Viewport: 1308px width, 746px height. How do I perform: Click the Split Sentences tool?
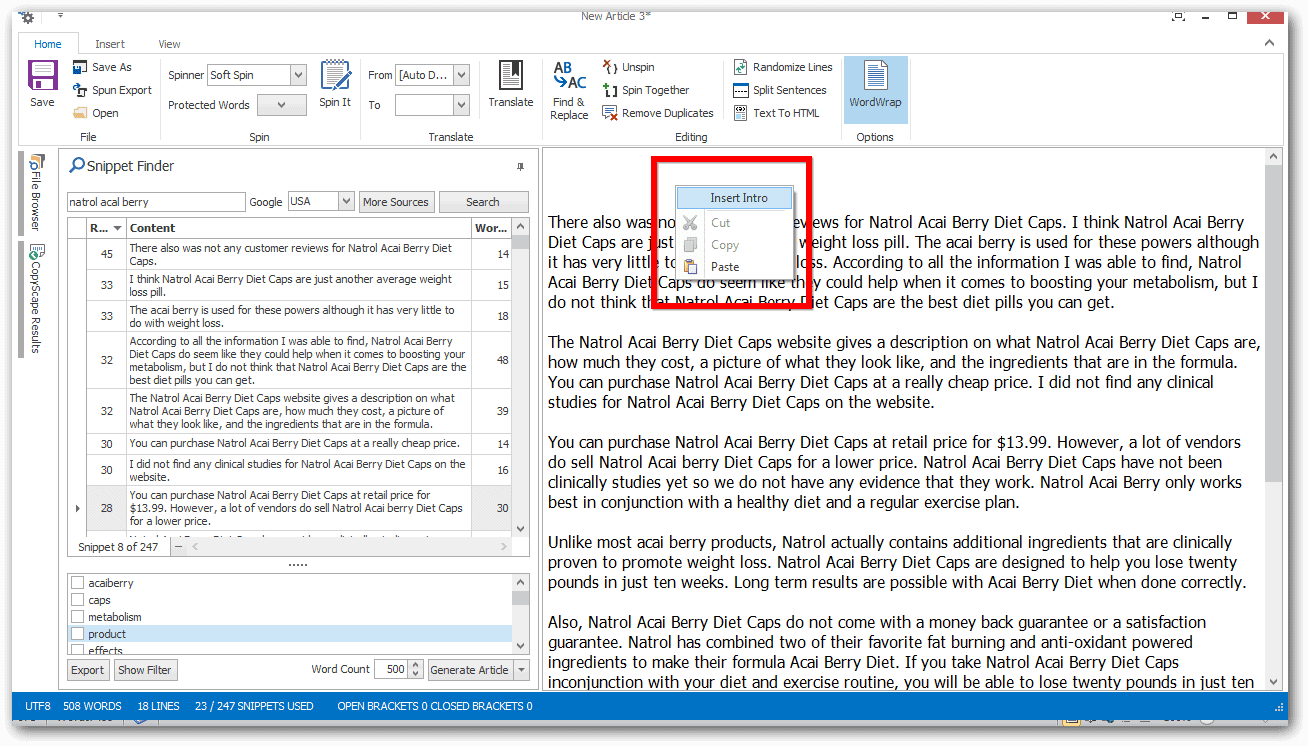point(780,90)
